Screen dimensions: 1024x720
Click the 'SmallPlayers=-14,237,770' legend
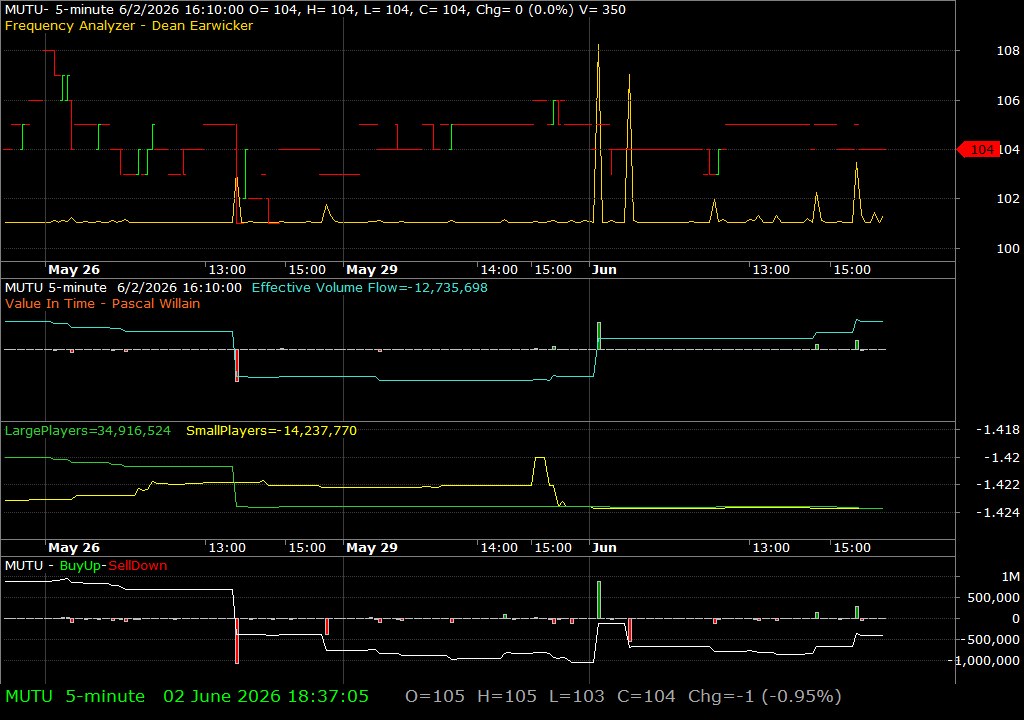pos(272,431)
